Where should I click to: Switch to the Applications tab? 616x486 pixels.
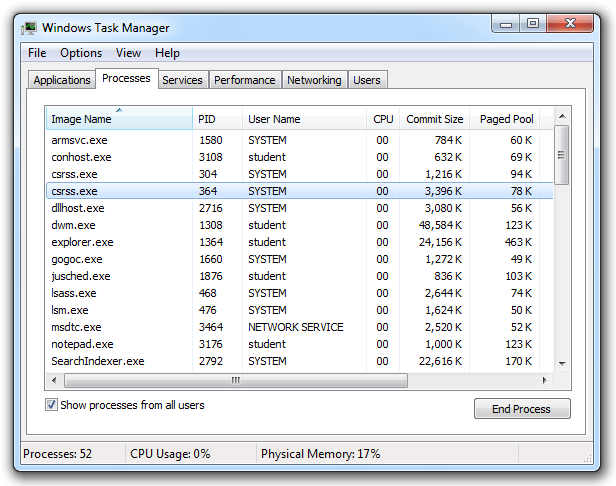click(62, 80)
